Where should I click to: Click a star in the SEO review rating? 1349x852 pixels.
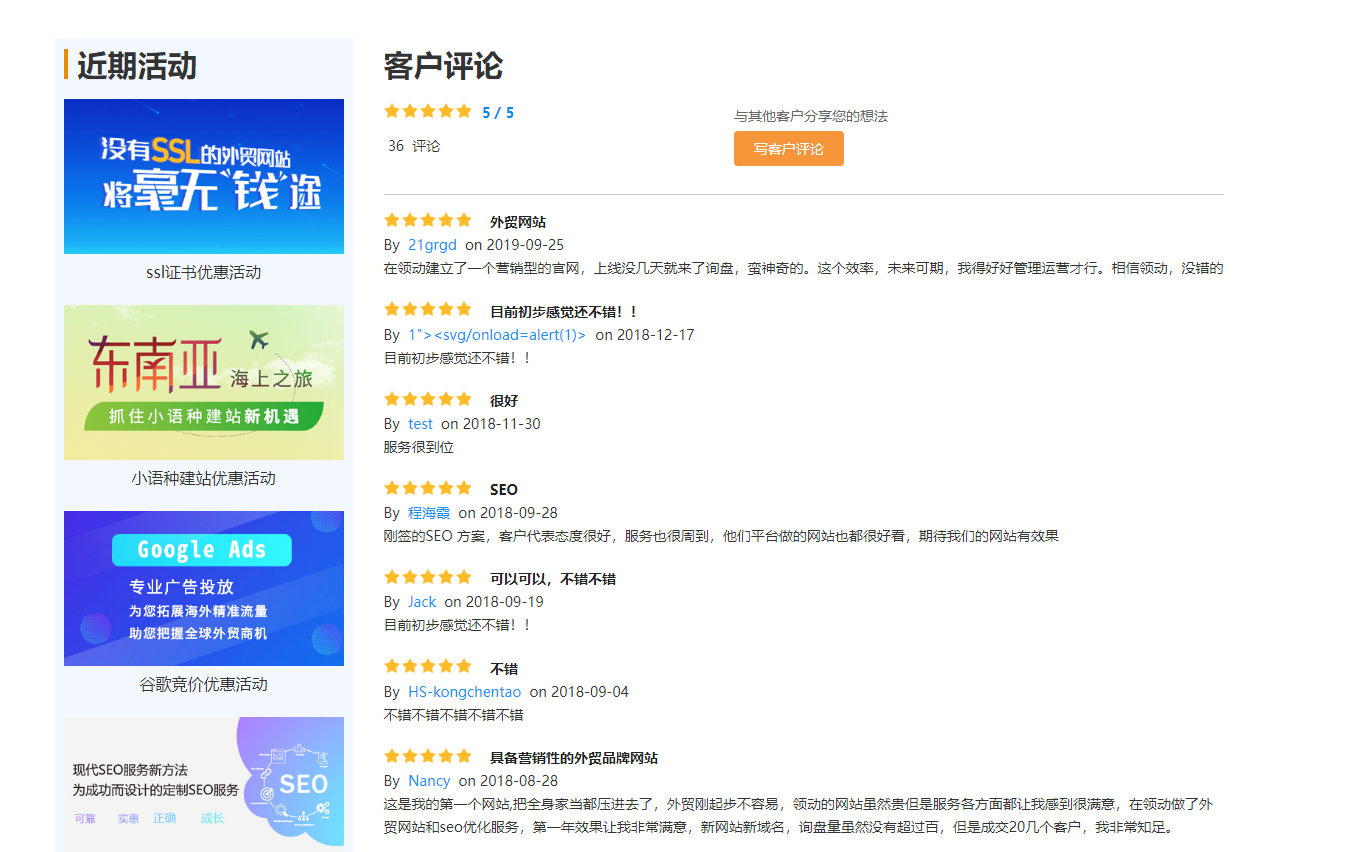point(428,488)
